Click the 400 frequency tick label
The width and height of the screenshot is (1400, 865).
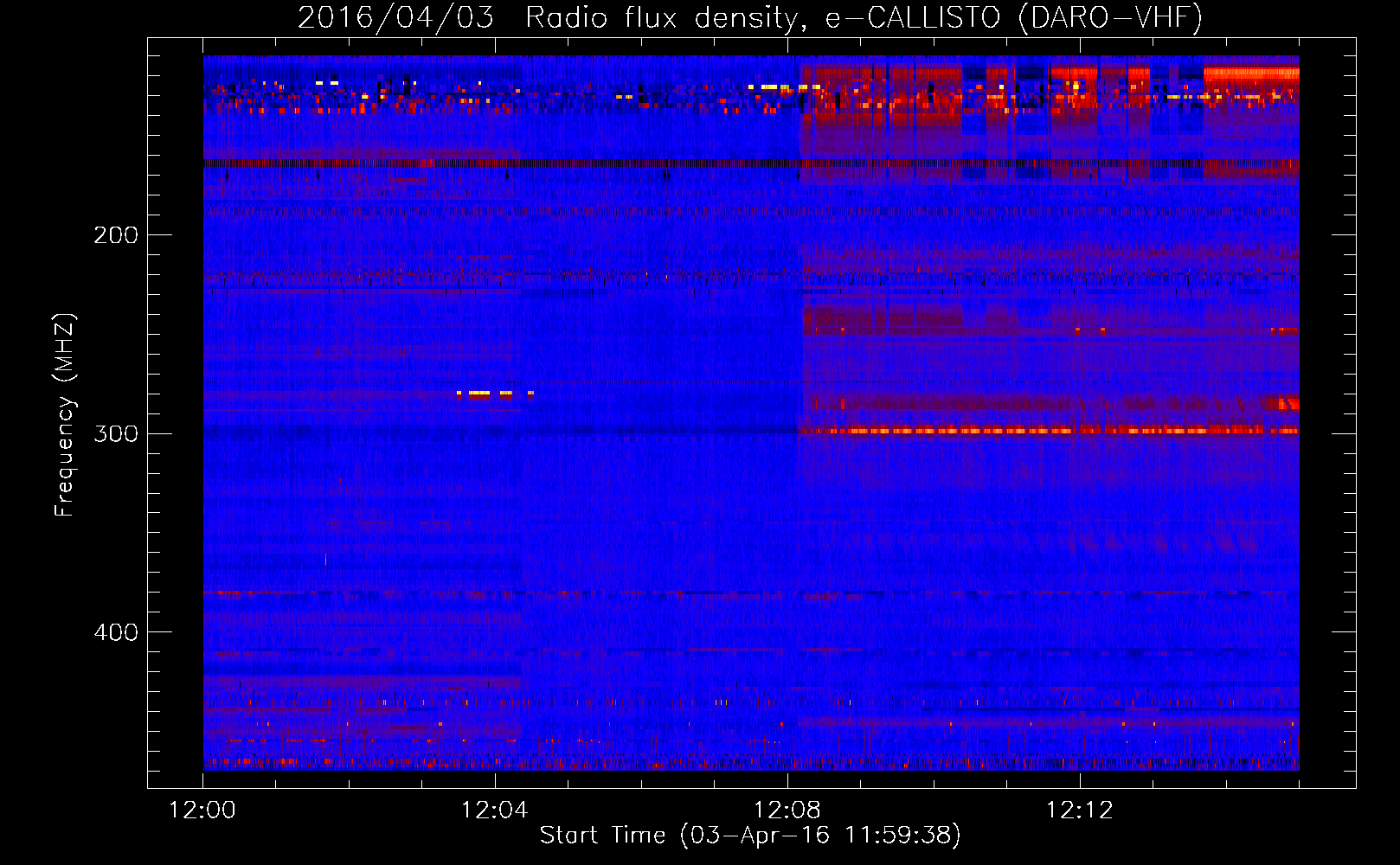click(x=116, y=632)
